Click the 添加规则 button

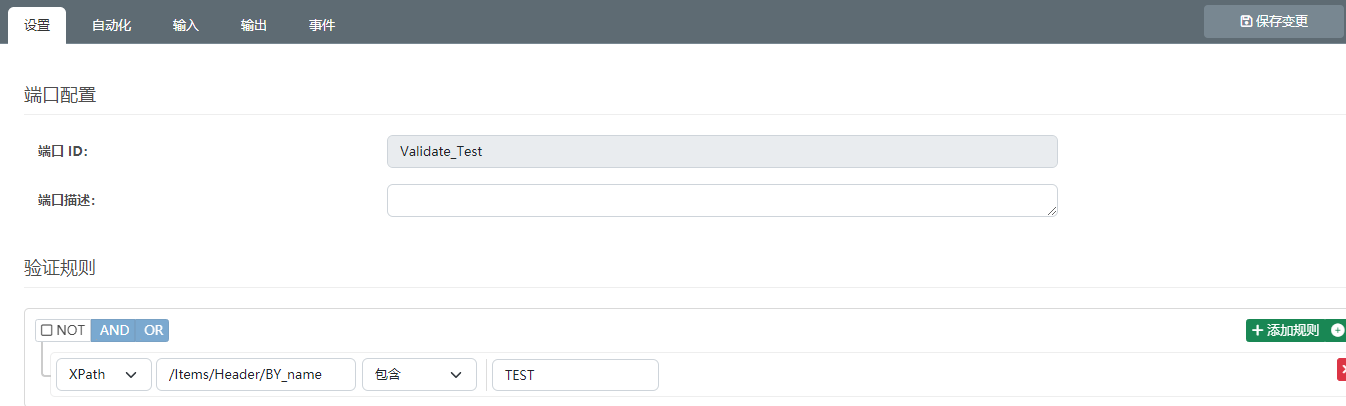click(1286, 330)
